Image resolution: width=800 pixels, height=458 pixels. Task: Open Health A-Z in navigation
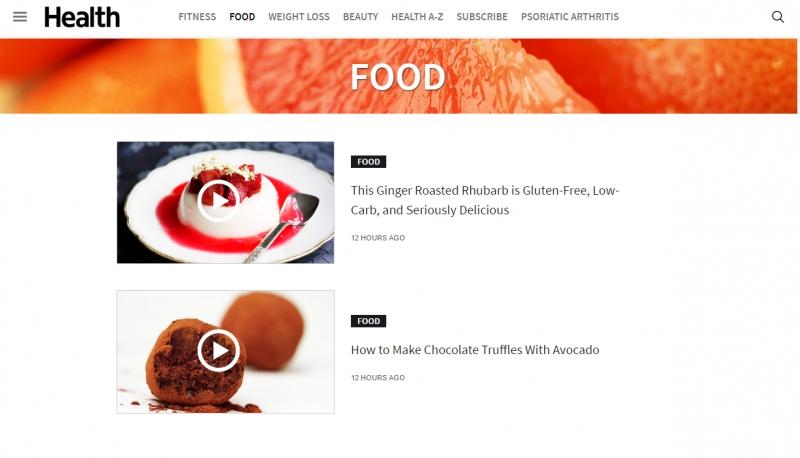pos(417,17)
